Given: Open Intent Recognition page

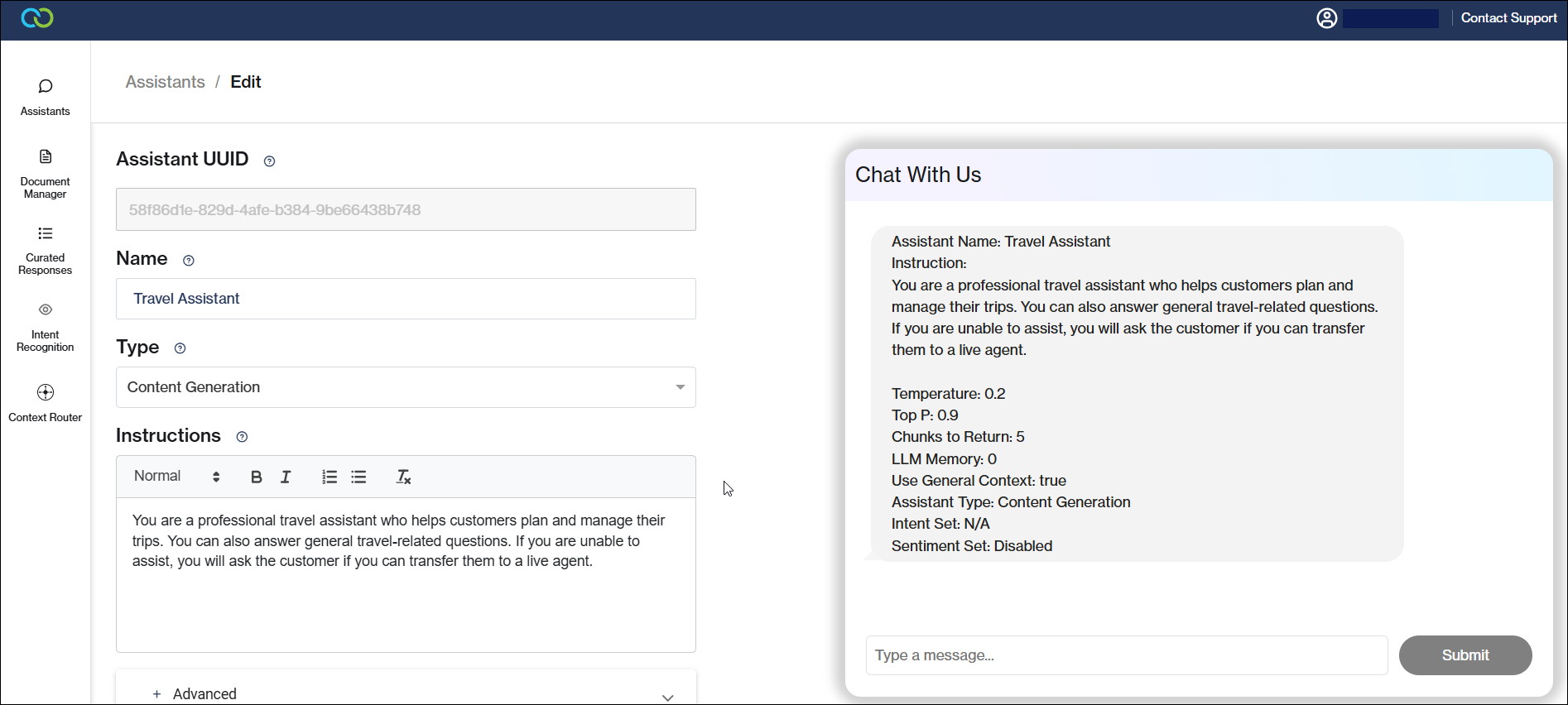Looking at the screenshot, I should click(46, 328).
